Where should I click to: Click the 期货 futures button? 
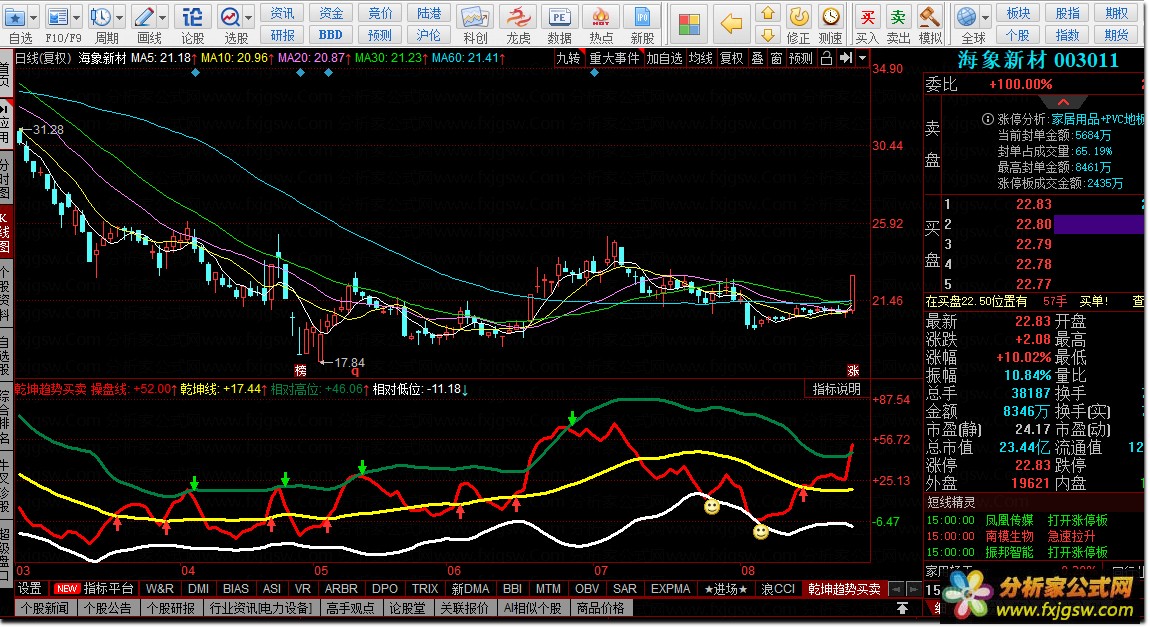click(x=1116, y=34)
